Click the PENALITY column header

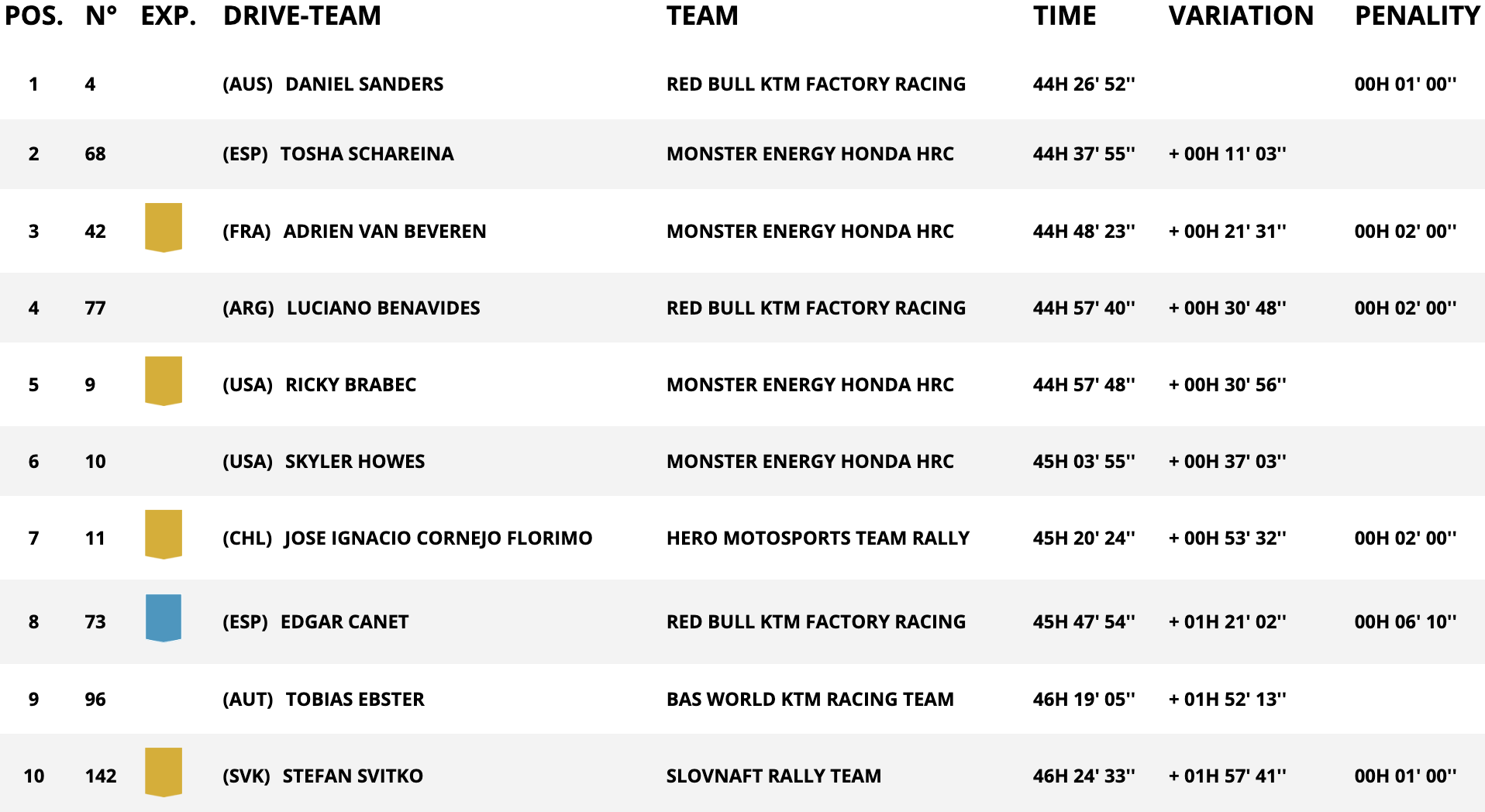[x=1417, y=15]
